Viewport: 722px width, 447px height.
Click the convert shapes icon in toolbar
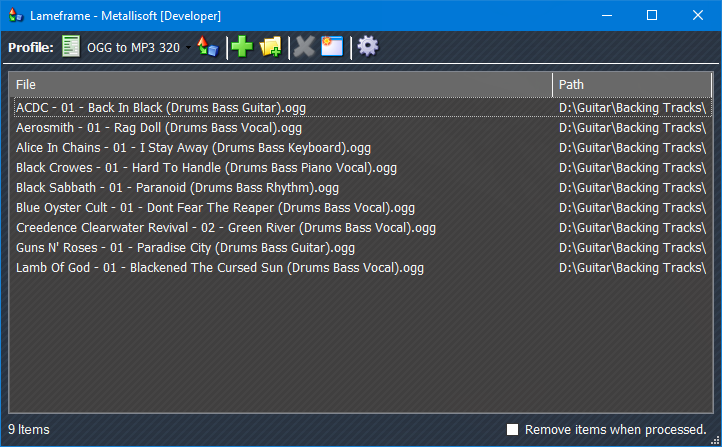pos(207,47)
